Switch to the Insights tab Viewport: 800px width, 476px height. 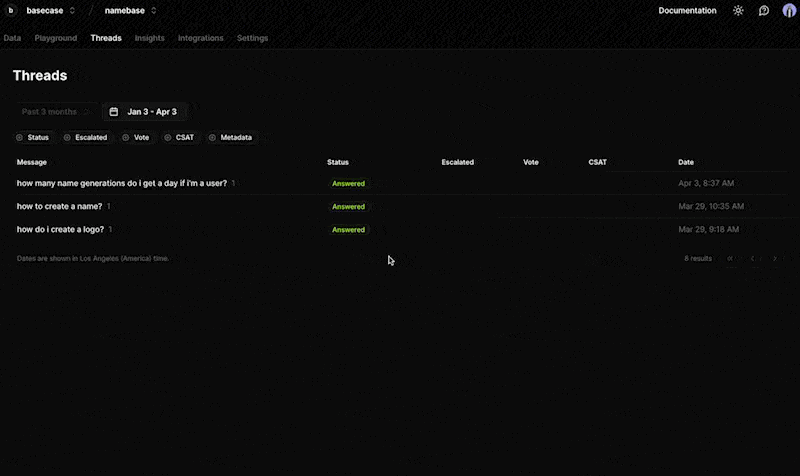coord(149,38)
